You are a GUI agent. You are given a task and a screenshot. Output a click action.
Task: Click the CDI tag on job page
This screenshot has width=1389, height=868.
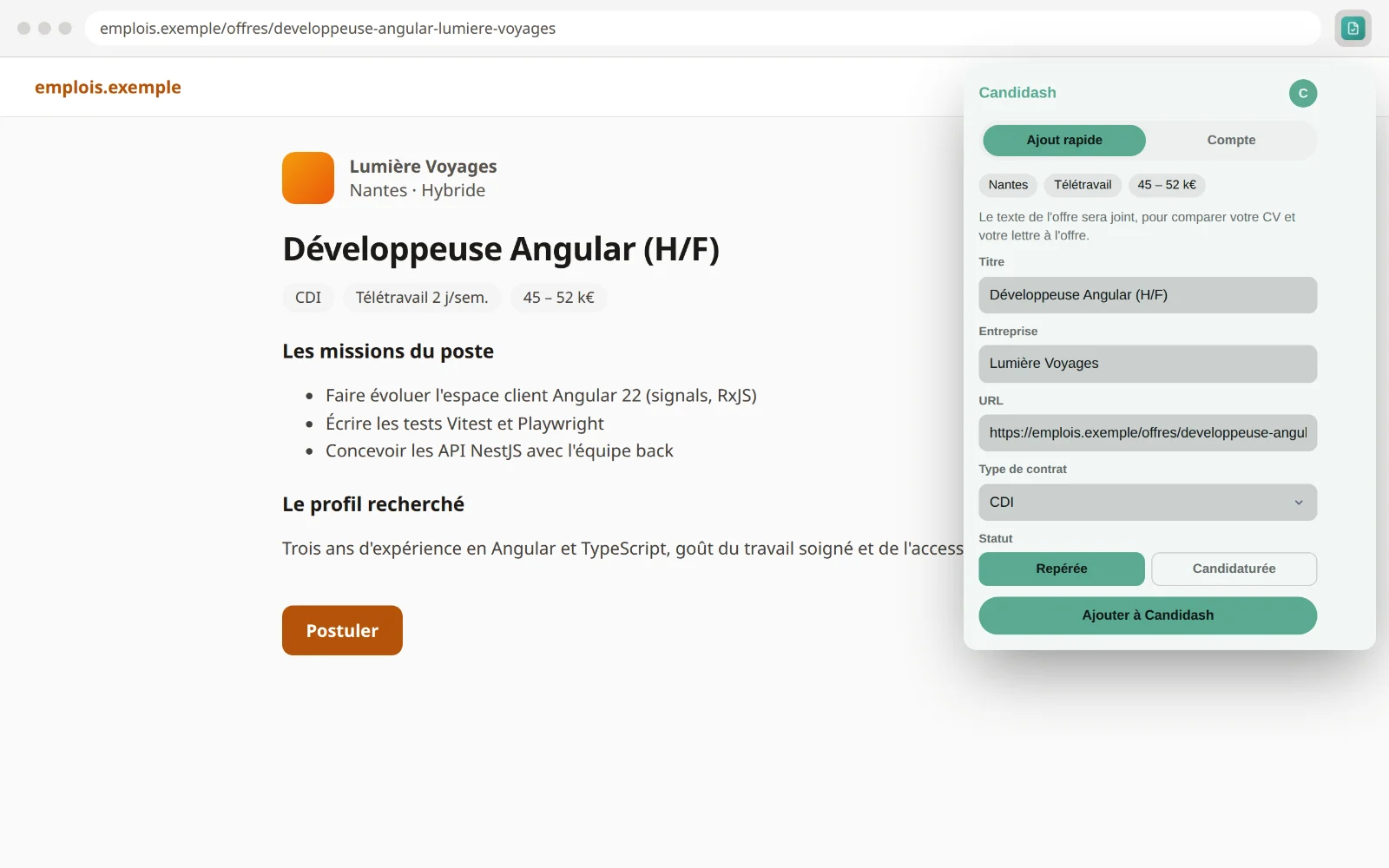click(308, 298)
